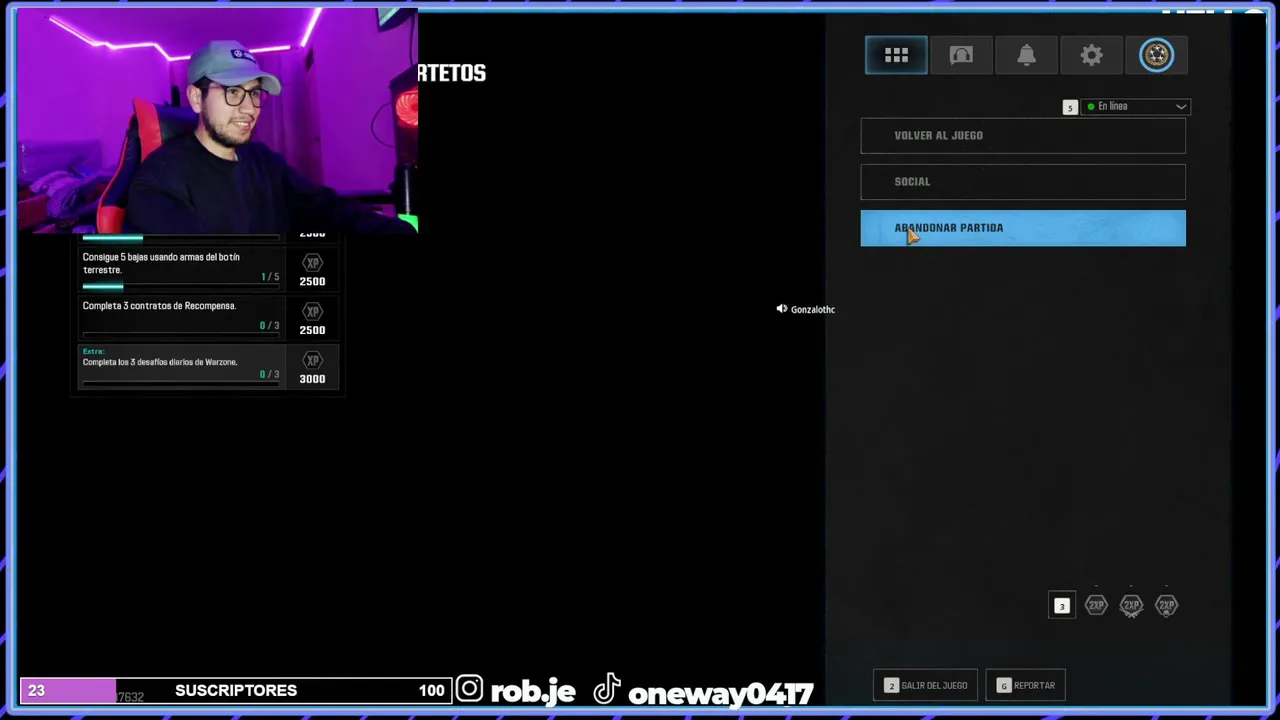This screenshot has height=720, width=1280.
Task: Click the key 5 status shortcut badge
Action: pos(1070,107)
